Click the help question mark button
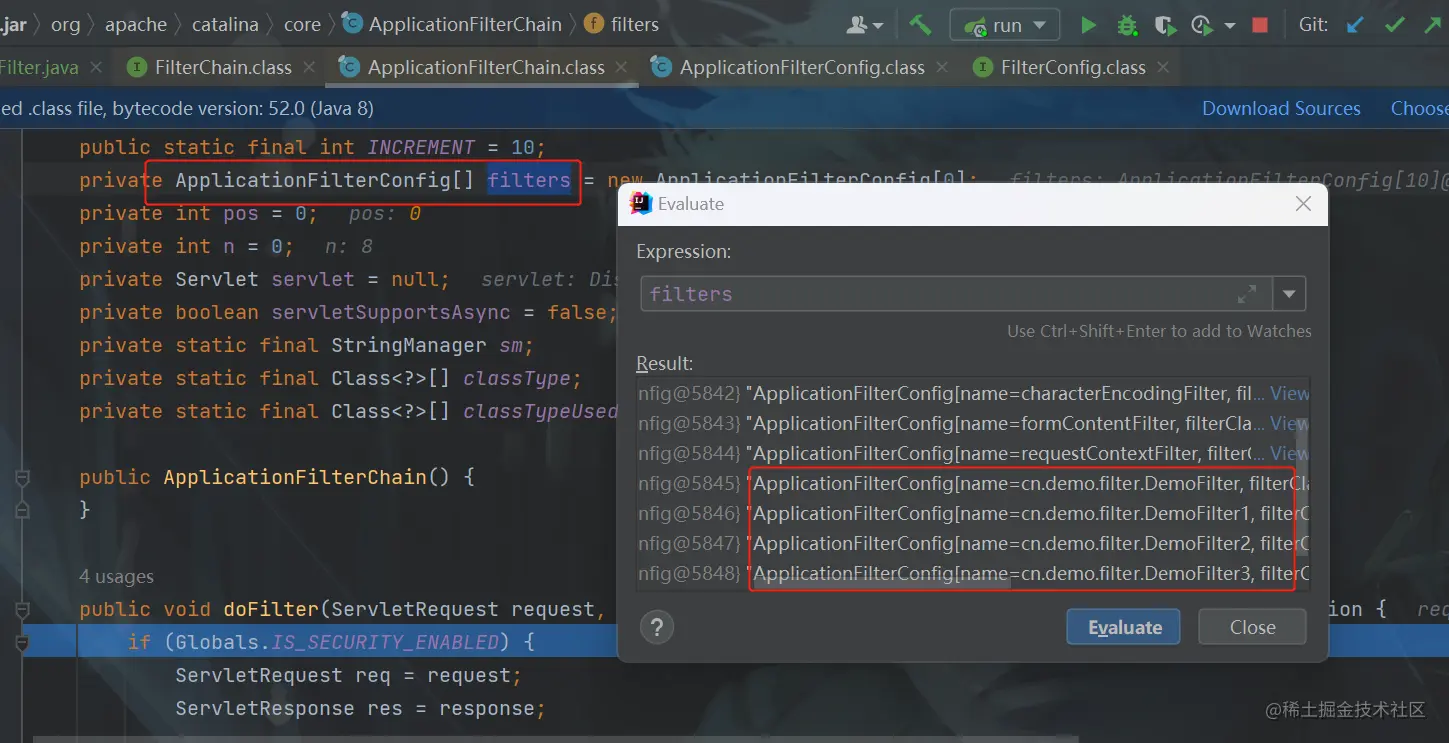This screenshot has width=1449, height=743. pyautogui.click(x=656, y=627)
